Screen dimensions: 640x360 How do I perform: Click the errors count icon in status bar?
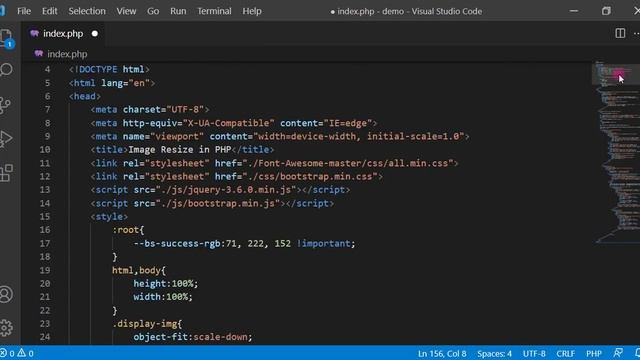(x=4, y=353)
